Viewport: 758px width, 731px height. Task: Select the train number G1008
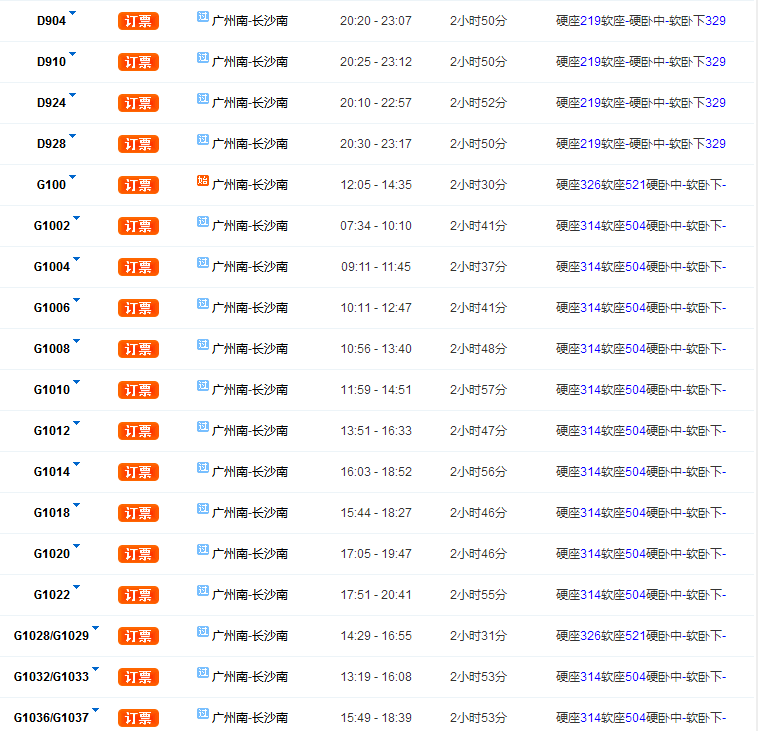pyautogui.click(x=51, y=349)
